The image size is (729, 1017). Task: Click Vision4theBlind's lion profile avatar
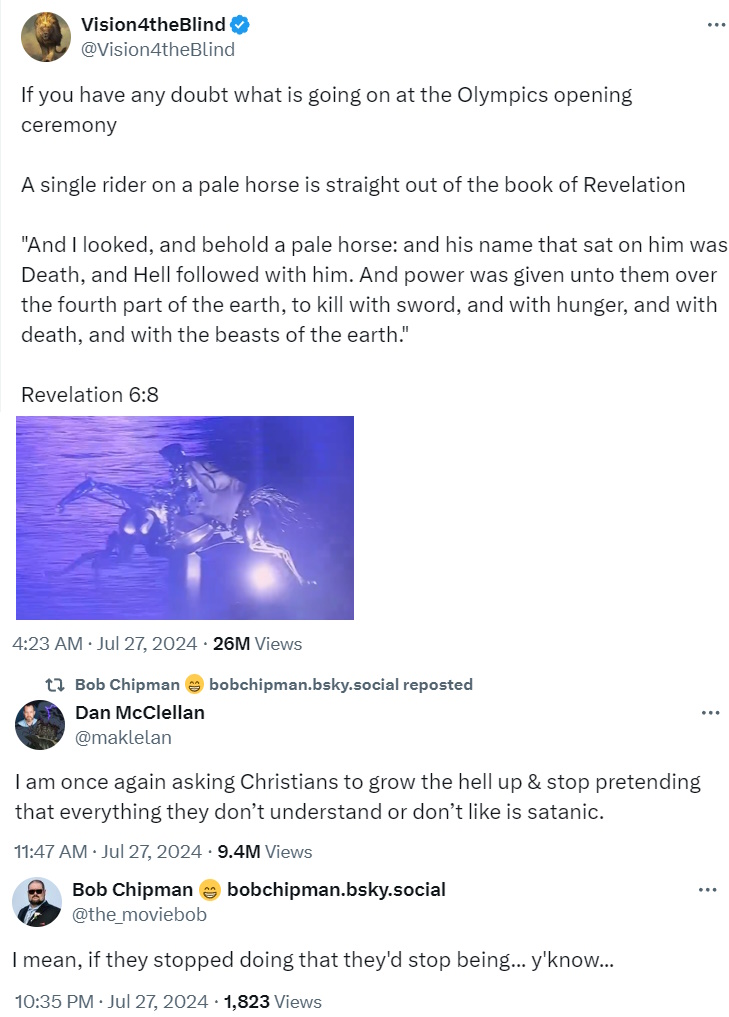coord(46,37)
